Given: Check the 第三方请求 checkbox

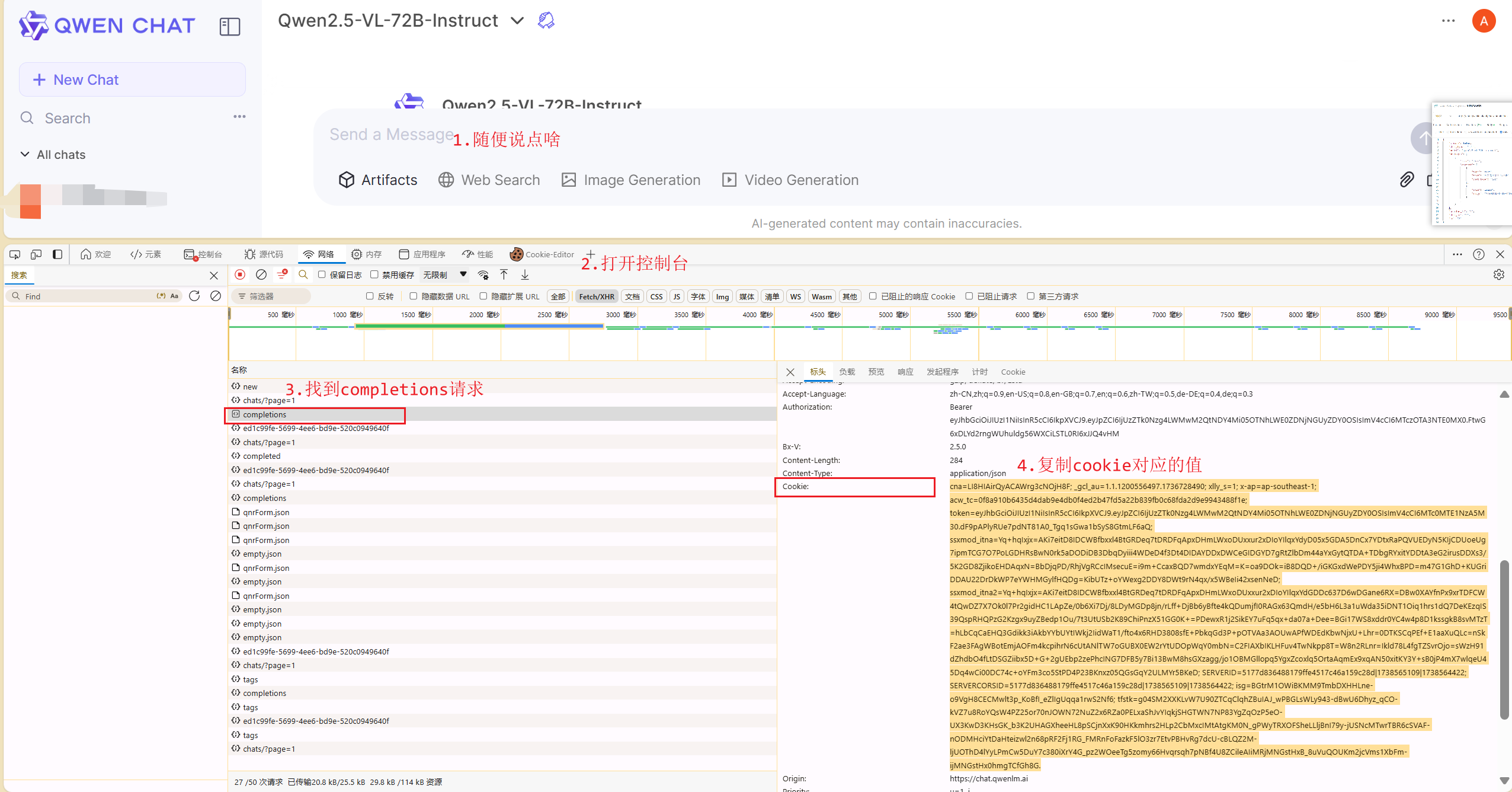Looking at the screenshot, I should [1031, 296].
